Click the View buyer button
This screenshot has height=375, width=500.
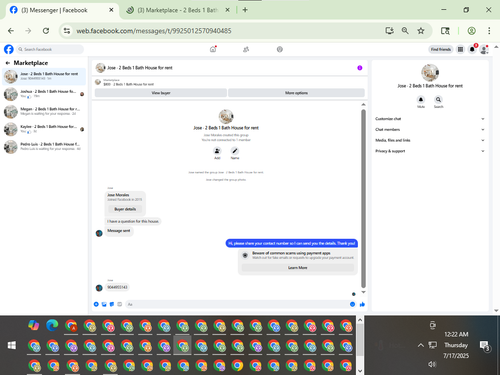click(161, 93)
